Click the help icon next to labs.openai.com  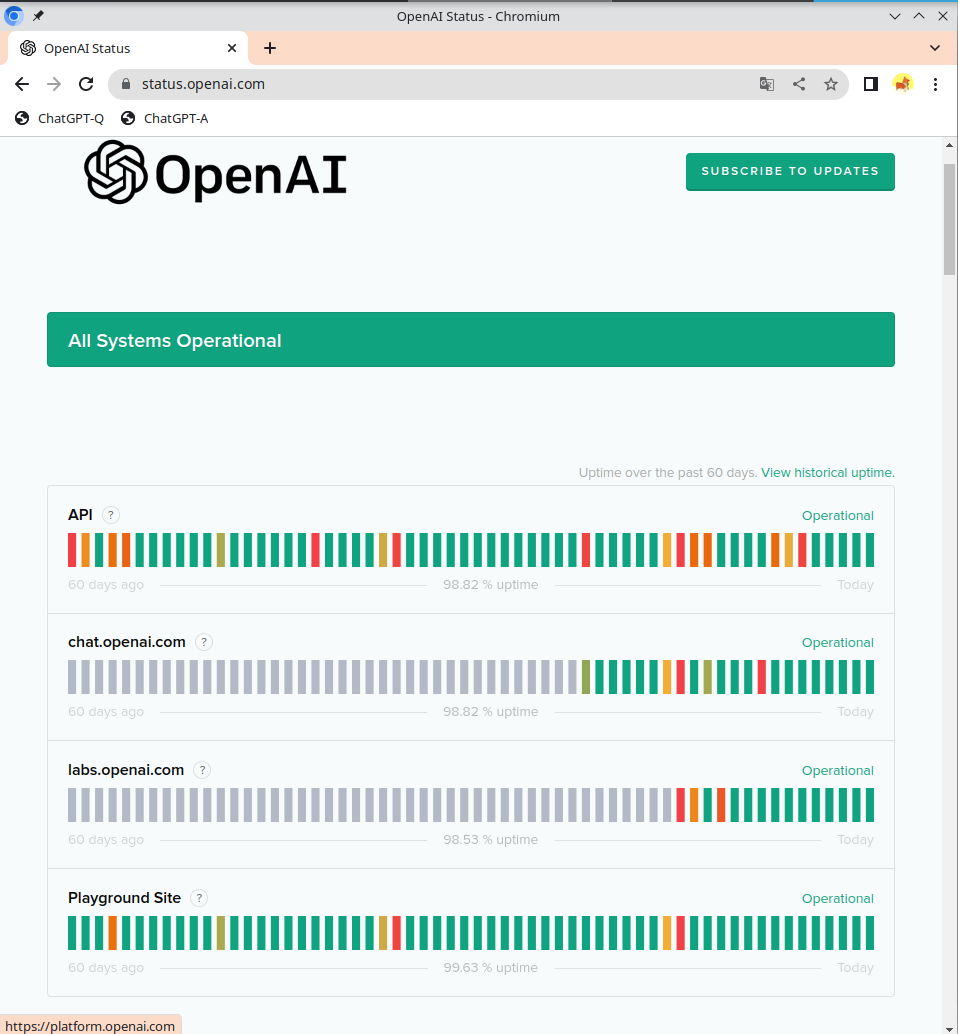[x=202, y=770]
